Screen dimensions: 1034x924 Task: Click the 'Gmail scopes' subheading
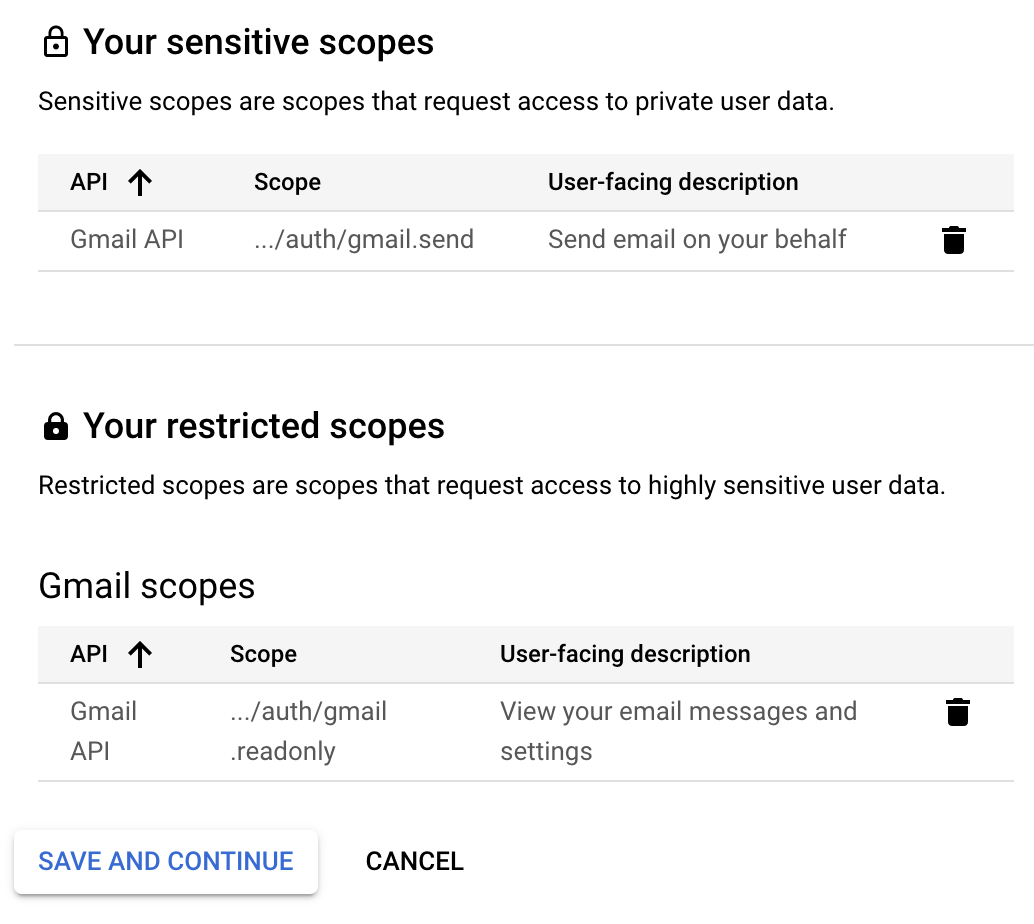coord(146,586)
